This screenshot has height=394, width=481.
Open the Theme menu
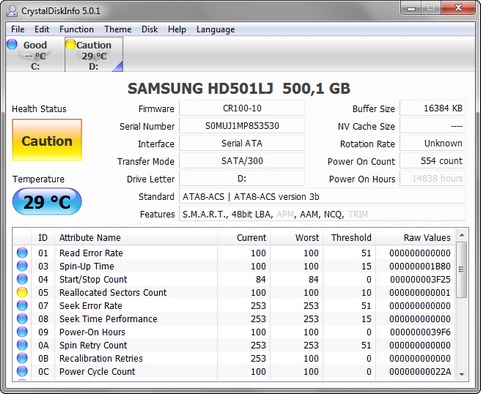(x=118, y=29)
